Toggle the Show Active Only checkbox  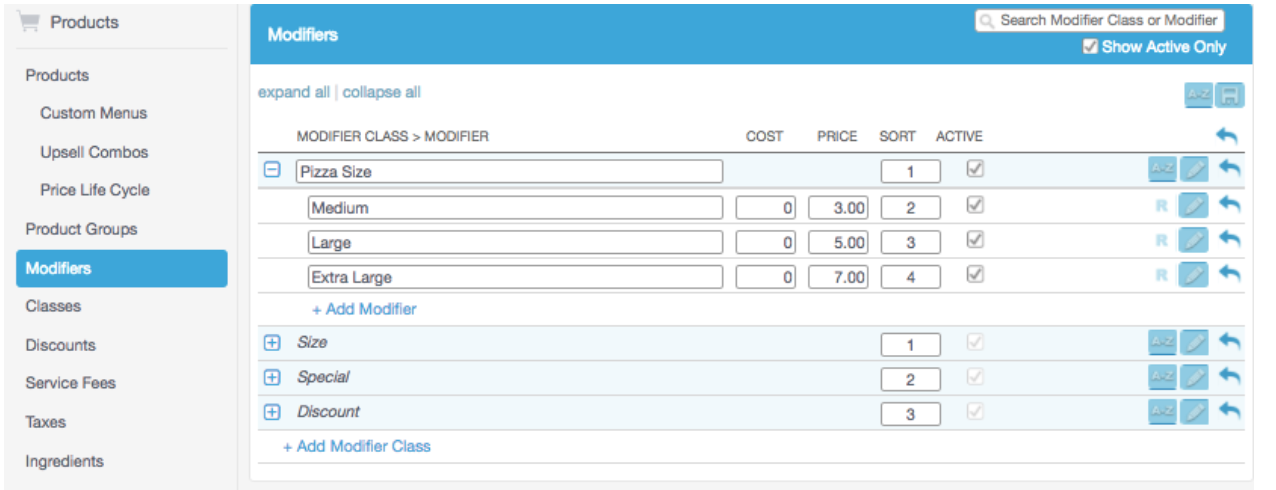click(x=1090, y=47)
